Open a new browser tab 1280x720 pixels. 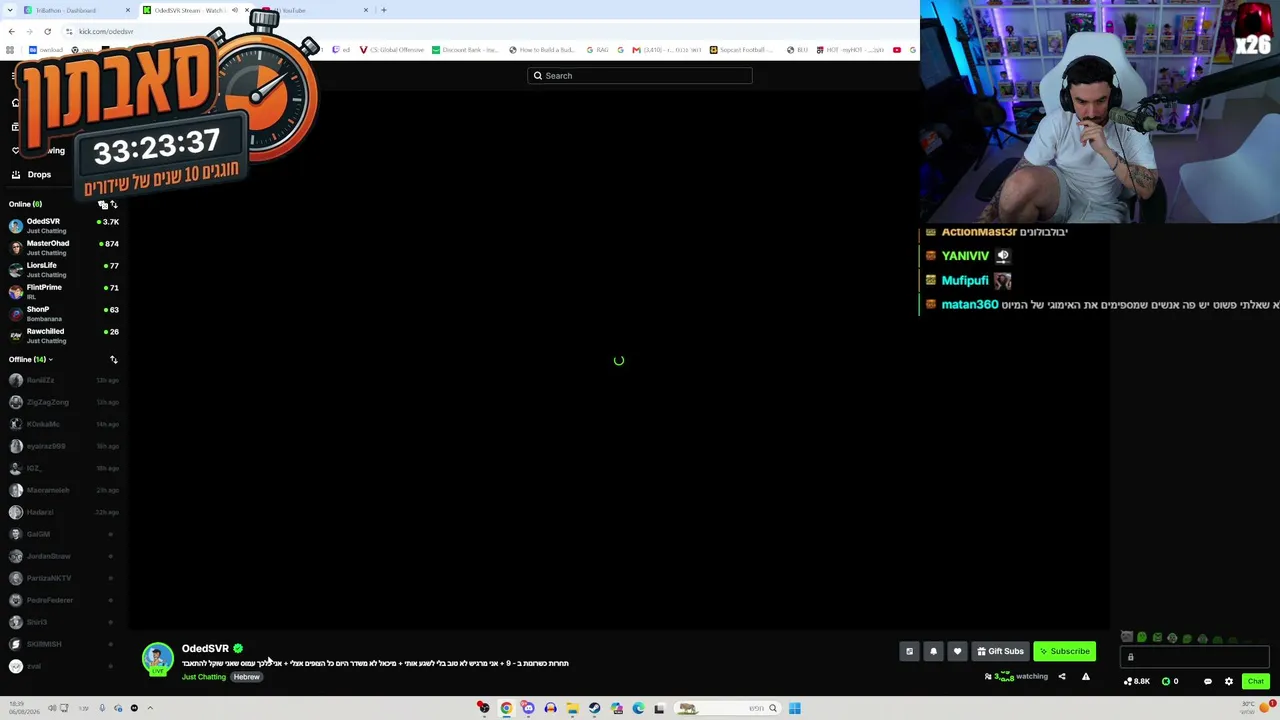coord(384,10)
